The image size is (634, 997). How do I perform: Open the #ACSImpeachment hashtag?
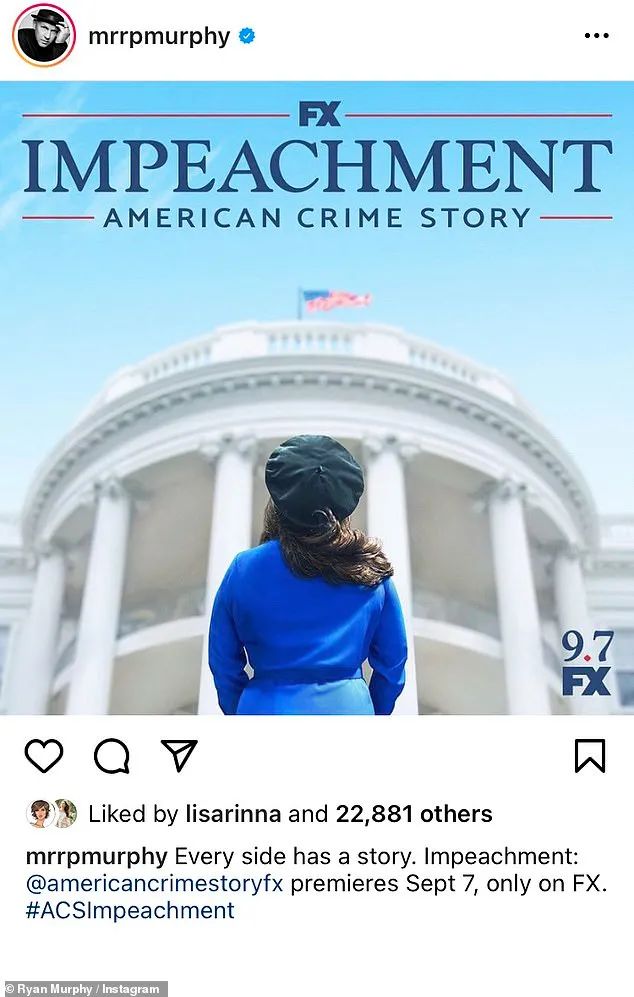(x=130, y=911)
